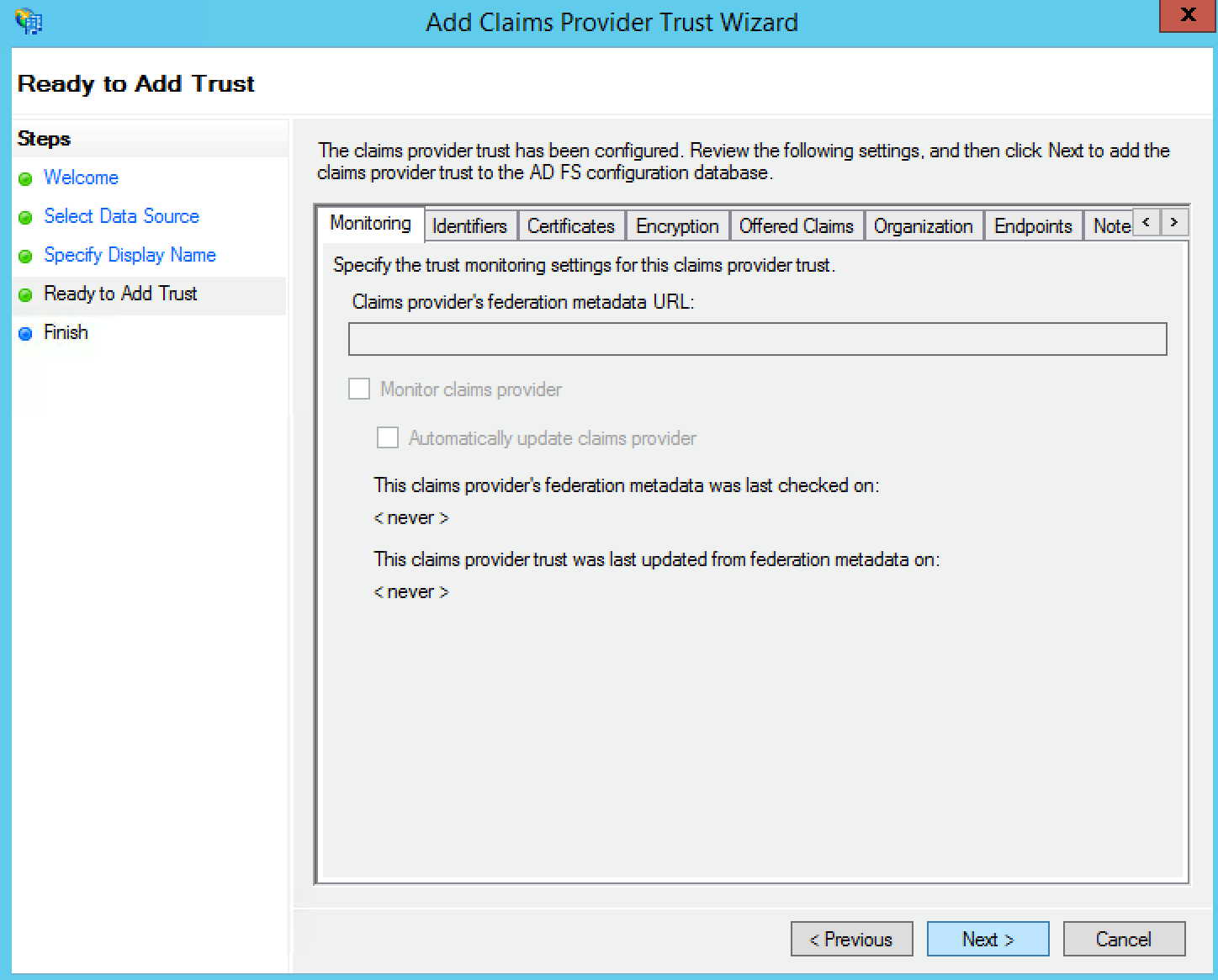The width and height of the screenshot is (1218, 980).
Task: Click the Claims provider's federation metadata URL label
Action: pos(523,302)
